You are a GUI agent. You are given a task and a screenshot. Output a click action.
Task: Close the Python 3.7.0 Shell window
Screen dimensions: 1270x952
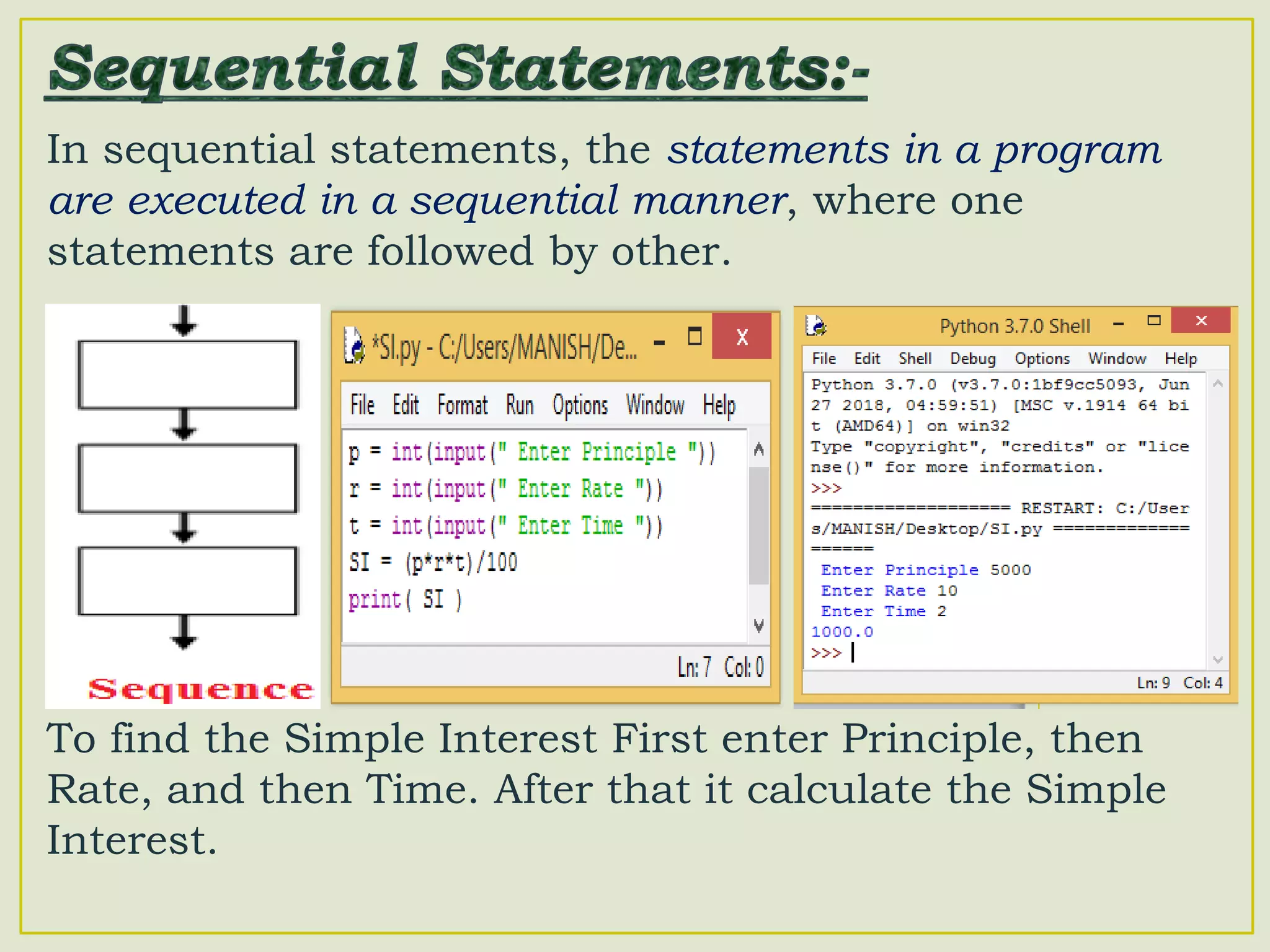coord(1201,320)
